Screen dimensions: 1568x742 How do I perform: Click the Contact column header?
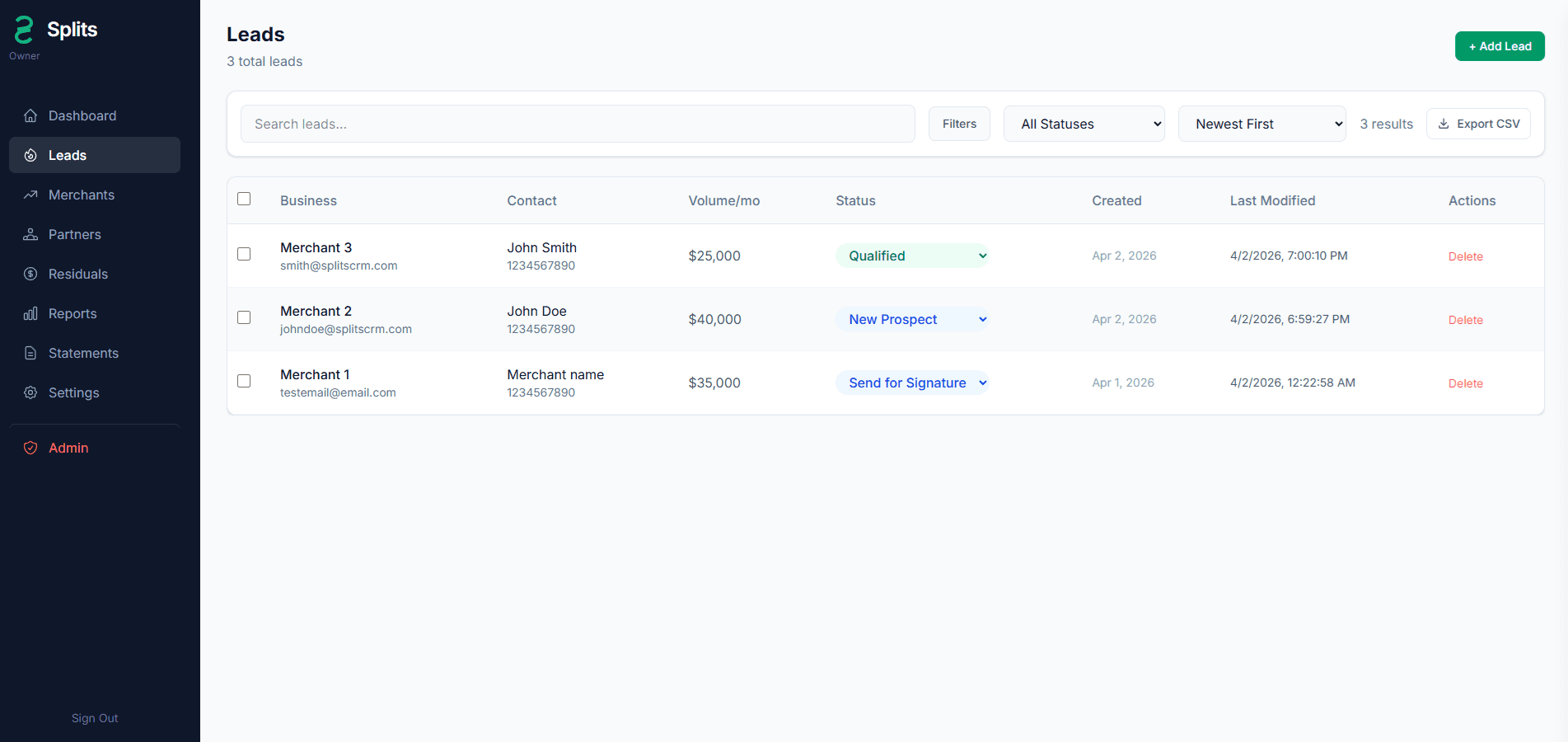531,200
